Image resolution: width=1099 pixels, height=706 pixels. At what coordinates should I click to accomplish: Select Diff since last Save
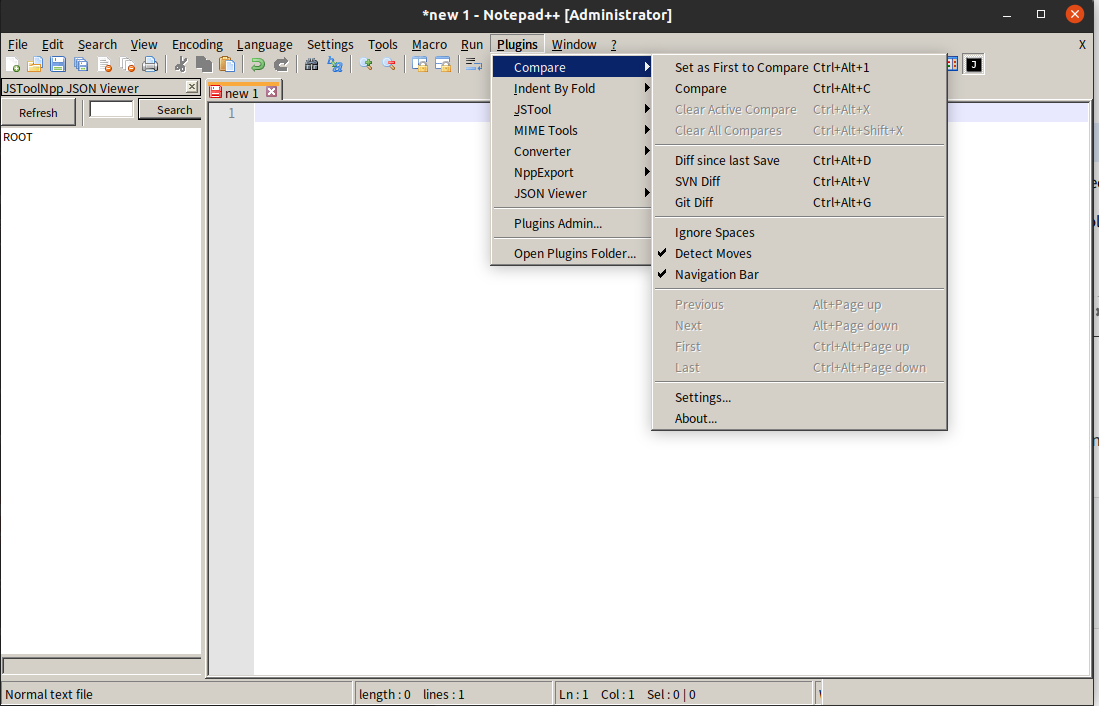tap(799, 161)
